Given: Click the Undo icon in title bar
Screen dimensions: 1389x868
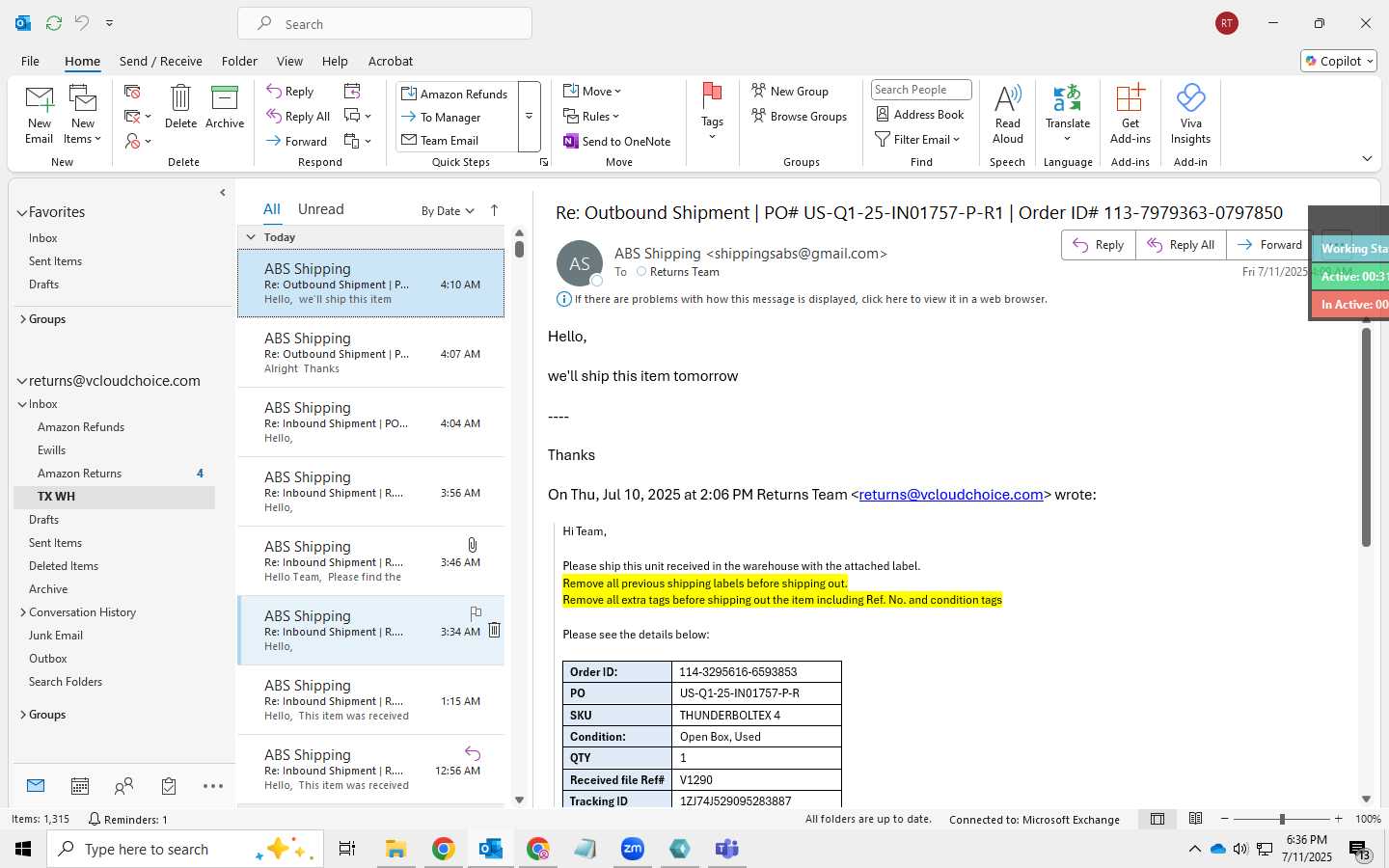Looking at the screenshot, I should point(82,22).
